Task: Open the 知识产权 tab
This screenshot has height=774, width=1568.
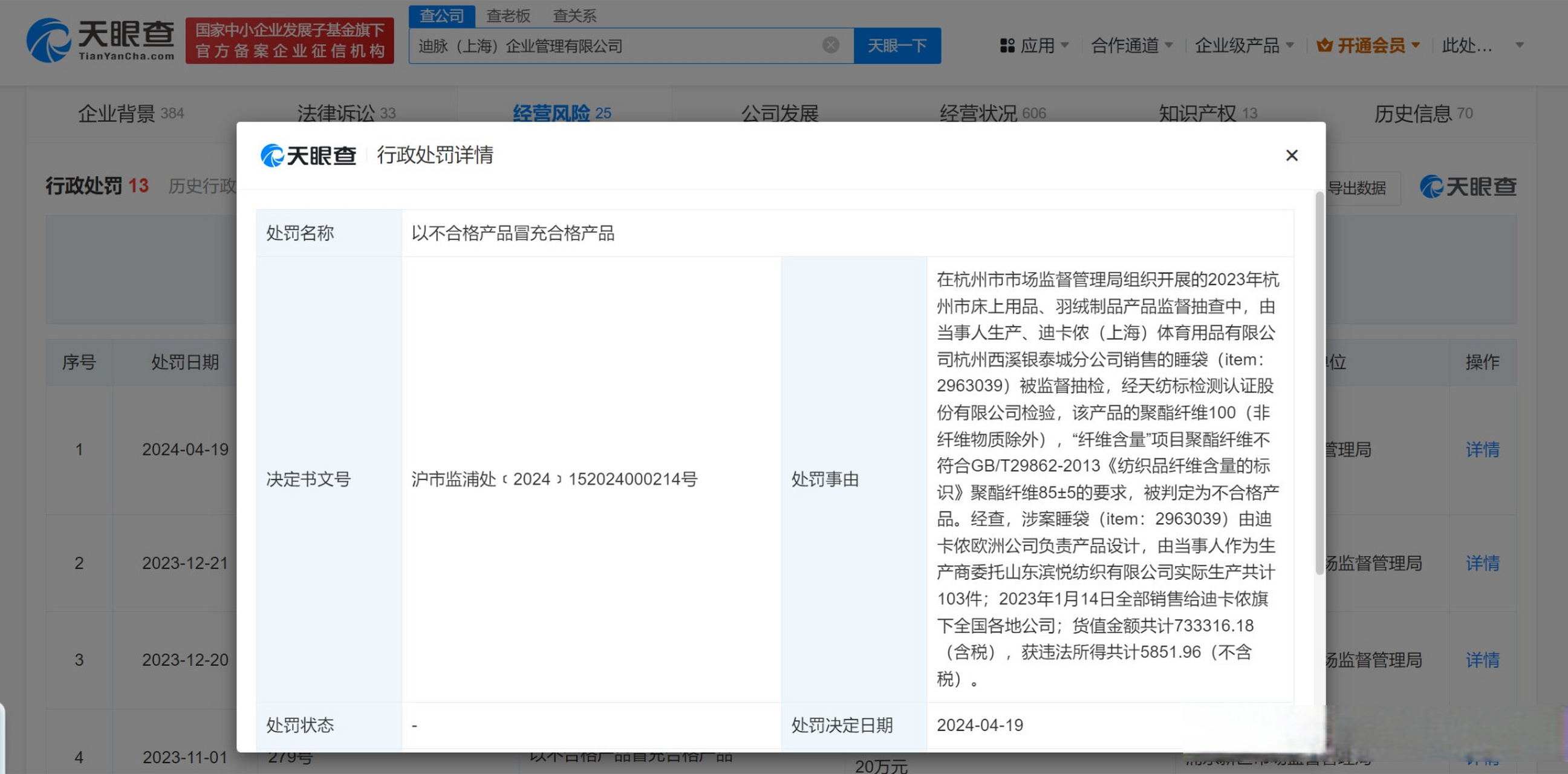Action: pyautogui.click(x=1208, y=113)
